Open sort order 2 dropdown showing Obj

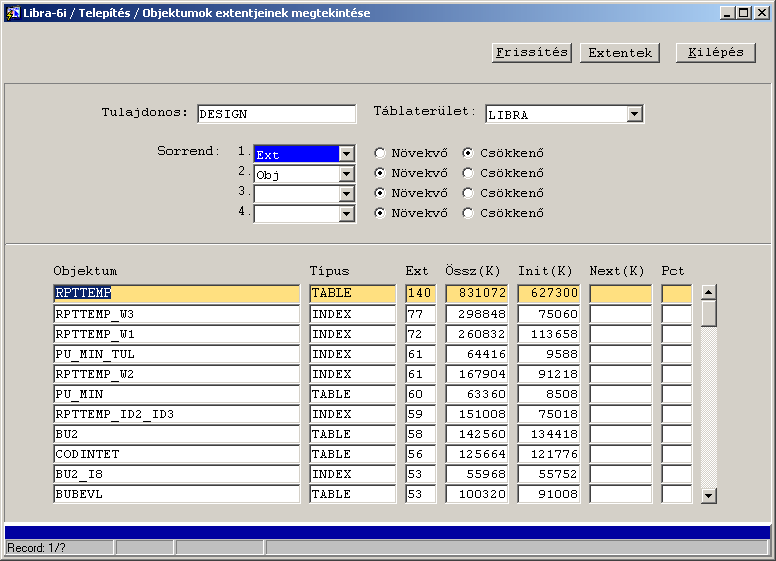click(346, 174)
